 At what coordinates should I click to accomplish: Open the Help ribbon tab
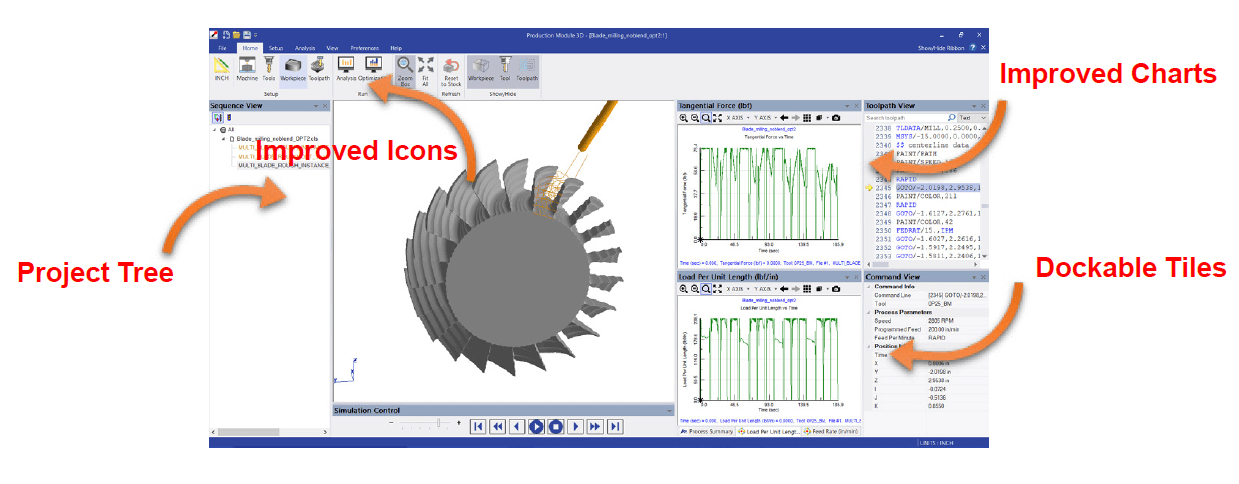(396, 48)
